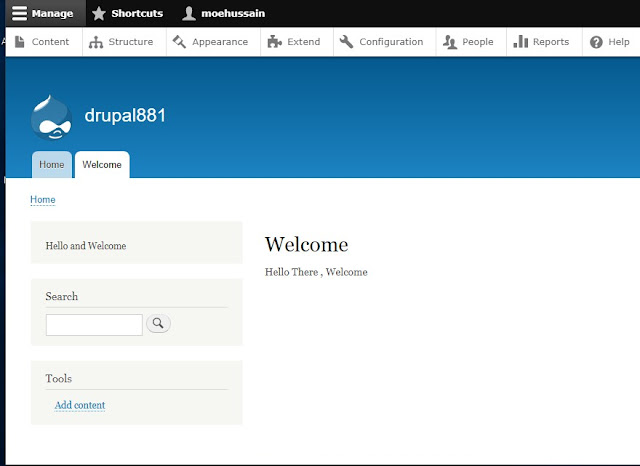Viewport: 640px width, 466px height.
Task: Click the Add content link
Action: click(80, 405)
